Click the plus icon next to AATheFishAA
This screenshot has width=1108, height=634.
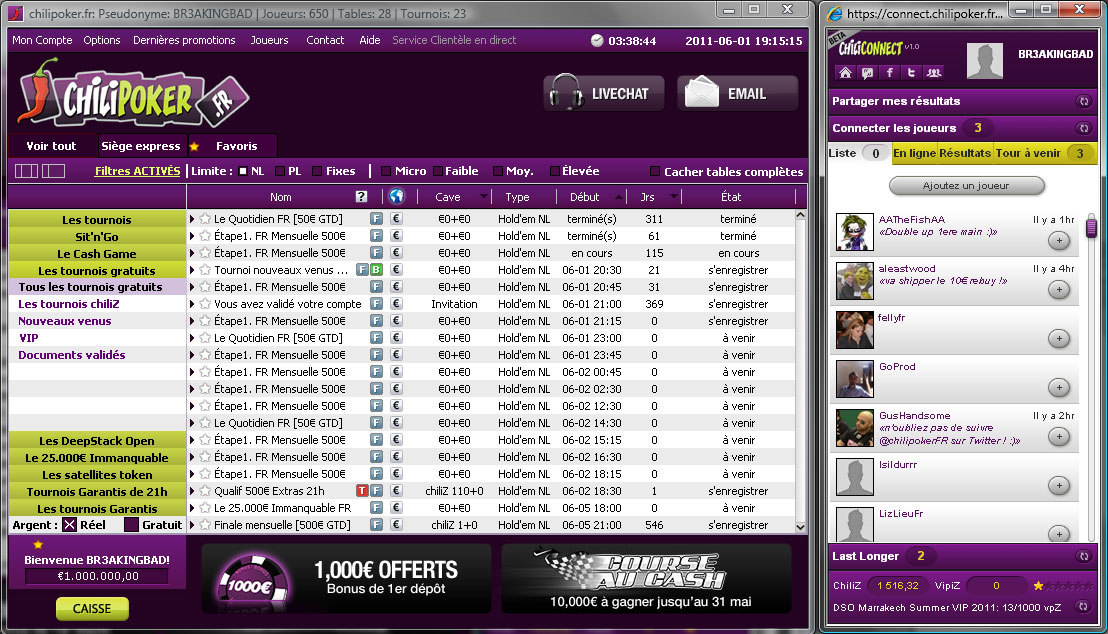1059,240
